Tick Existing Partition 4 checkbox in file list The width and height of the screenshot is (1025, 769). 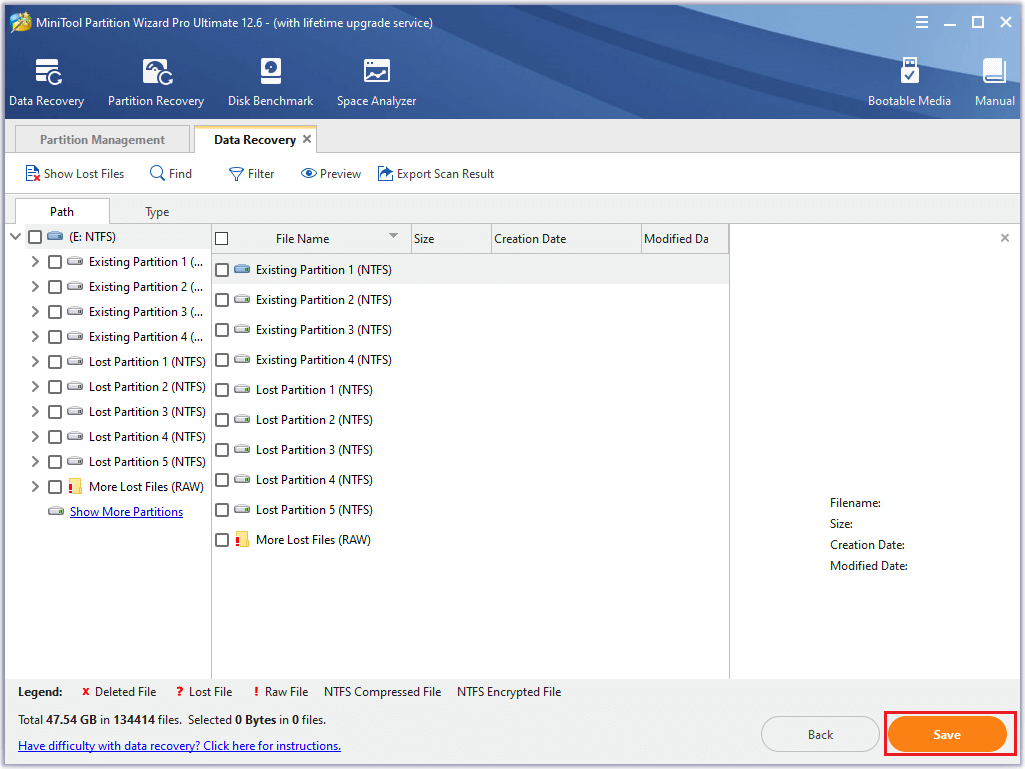tap(222, 360)
